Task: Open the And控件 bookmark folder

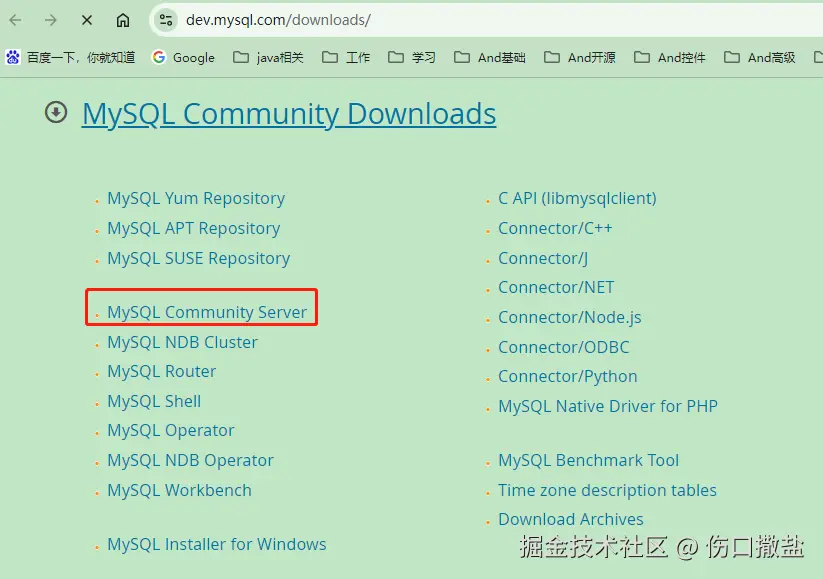Action: 670,57
